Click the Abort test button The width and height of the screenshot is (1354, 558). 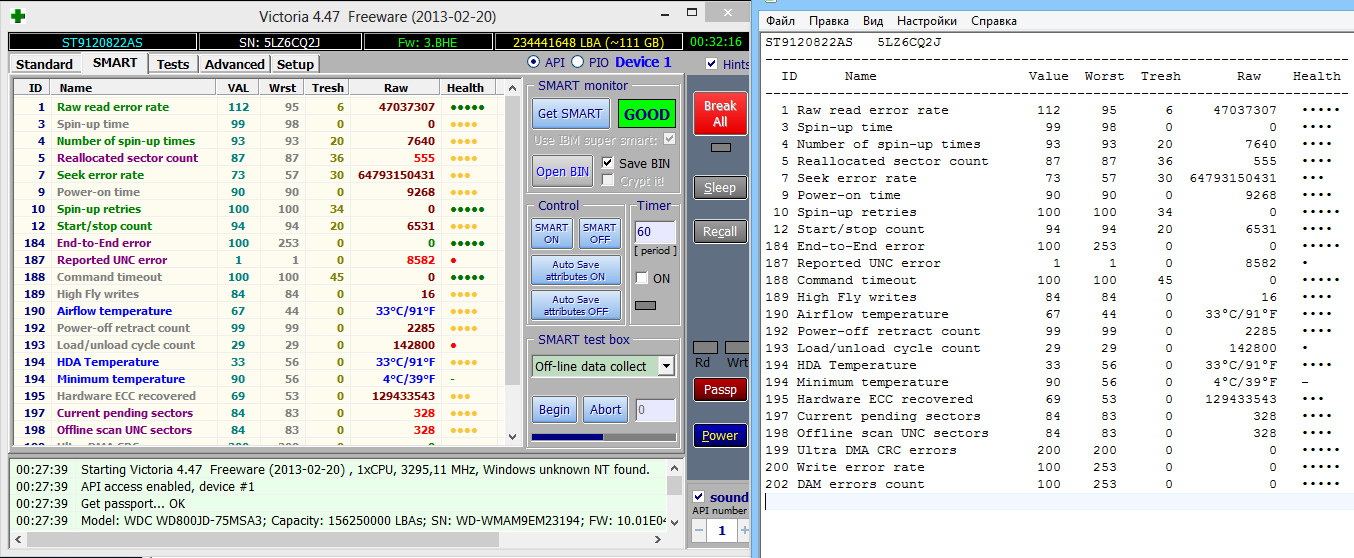coord(605,409)
